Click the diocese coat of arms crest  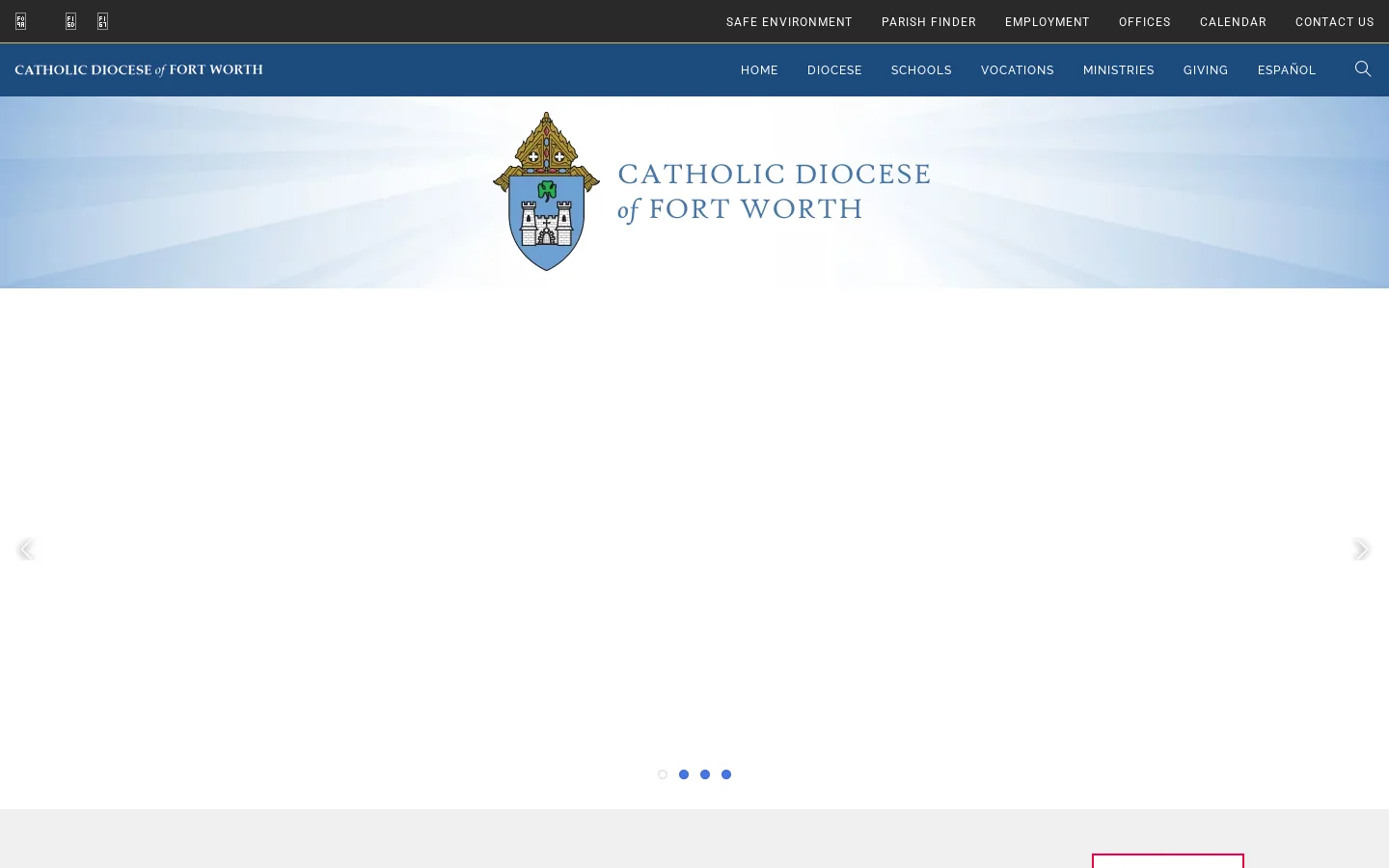point(546,191)
